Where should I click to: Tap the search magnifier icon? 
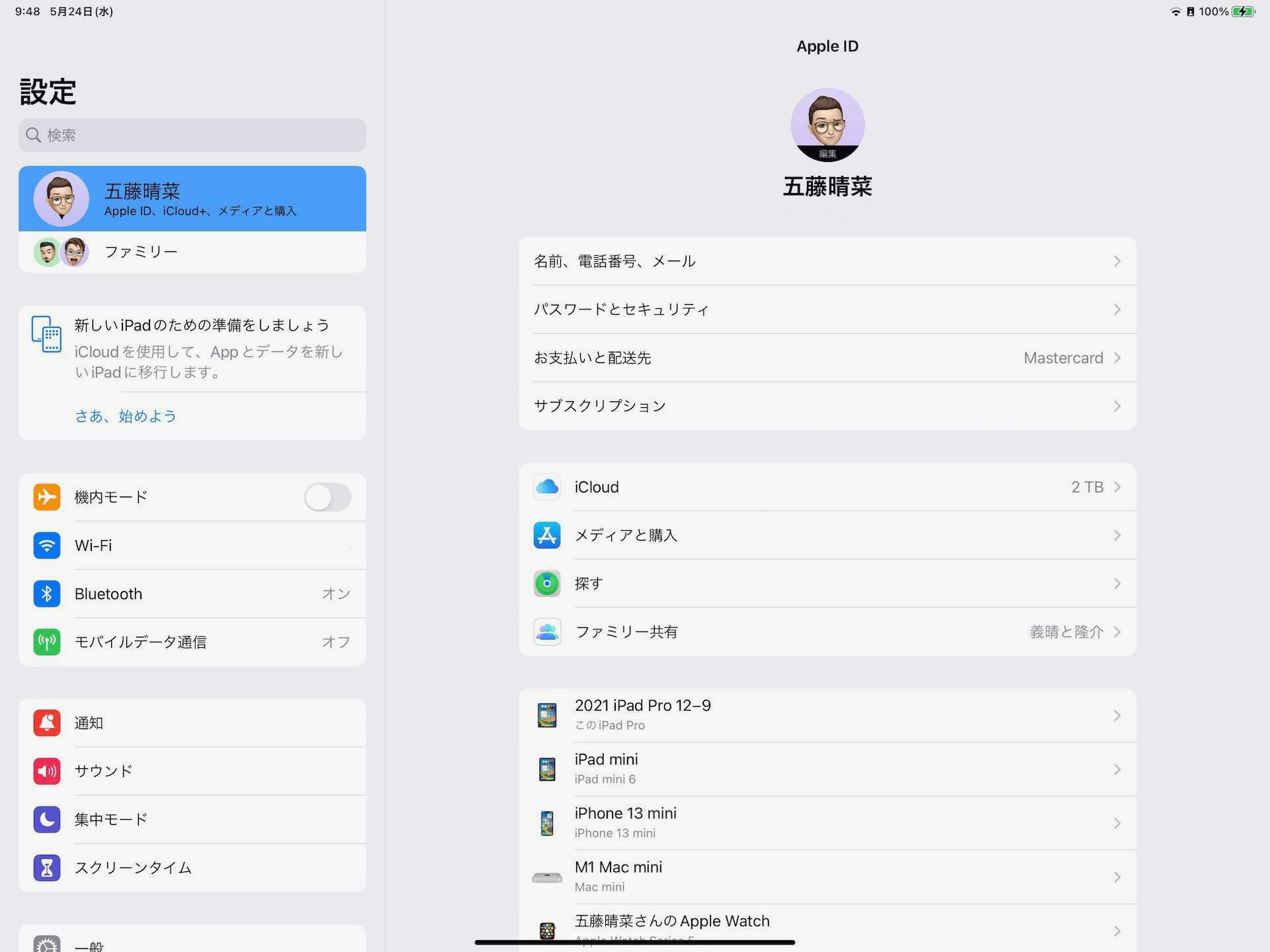click(33, 135)
